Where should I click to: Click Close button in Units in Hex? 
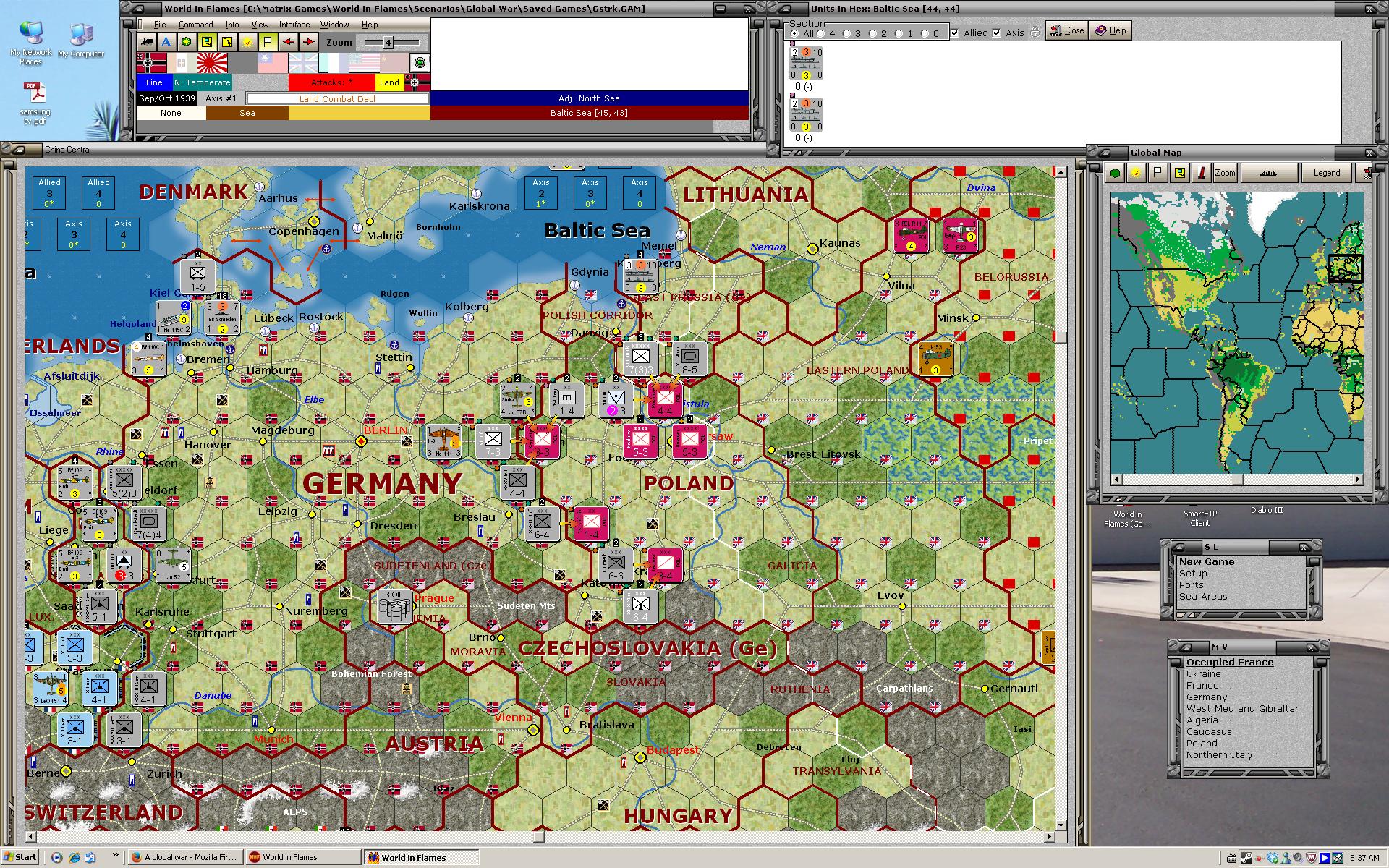pos(1066,30)
